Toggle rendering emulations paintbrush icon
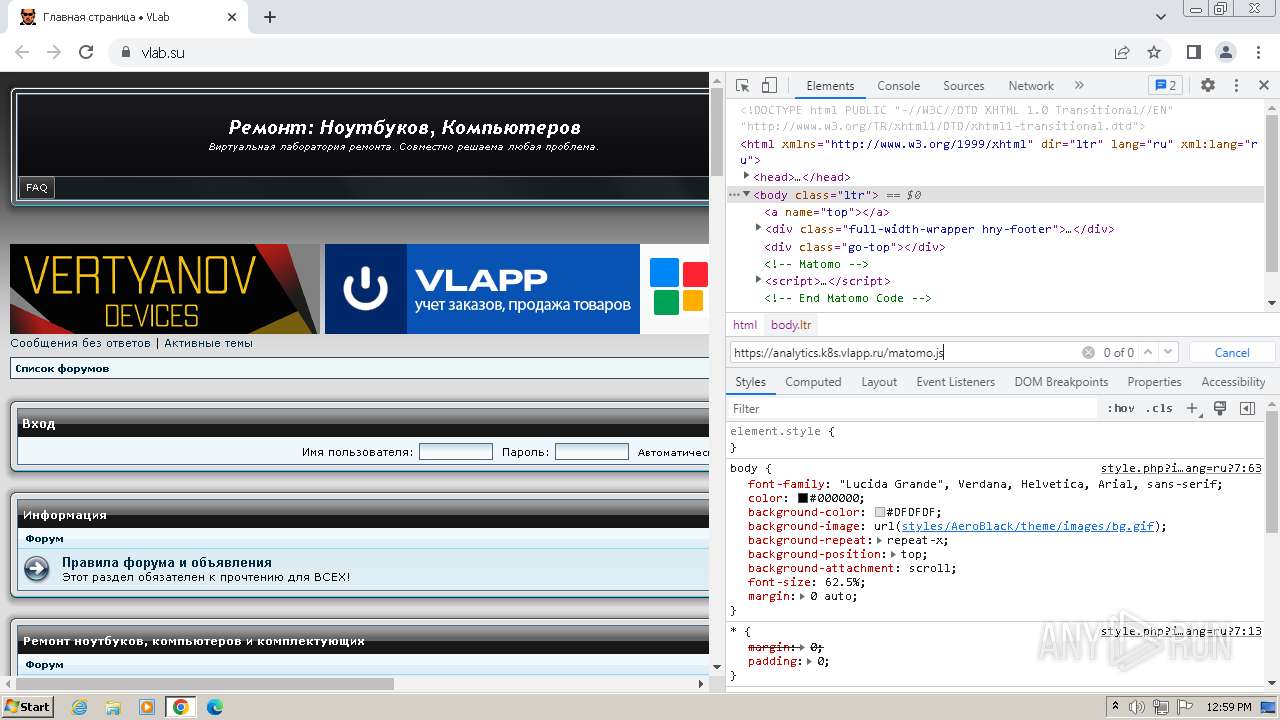 coord(1220,408)
